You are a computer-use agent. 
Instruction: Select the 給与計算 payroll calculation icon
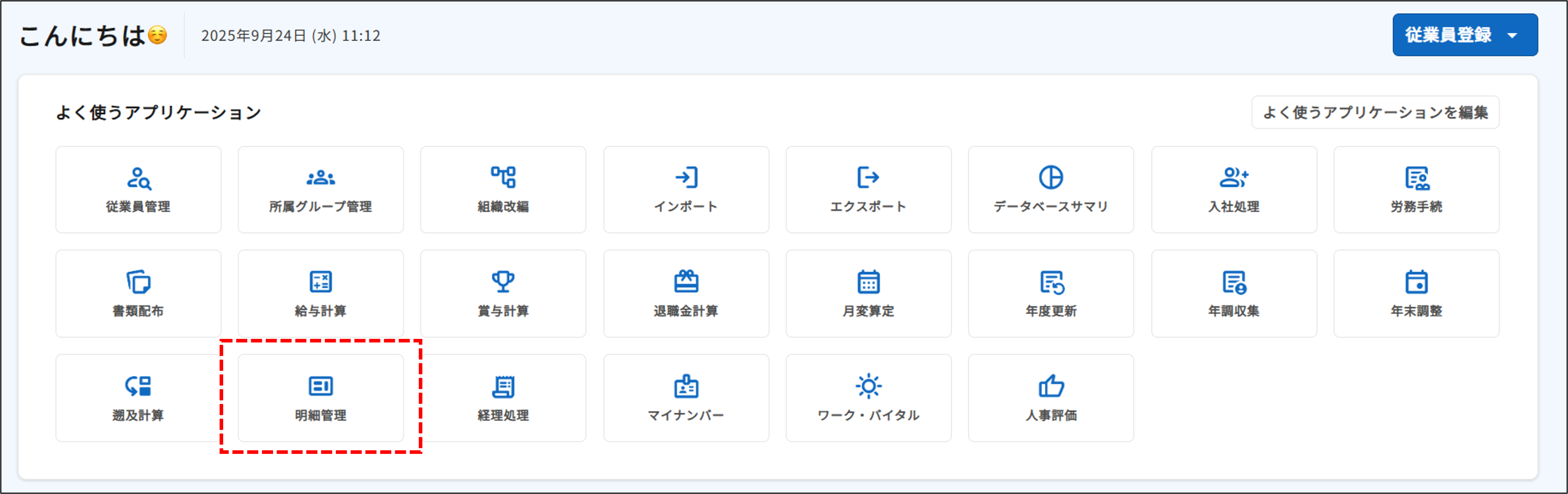pos(320,293)
